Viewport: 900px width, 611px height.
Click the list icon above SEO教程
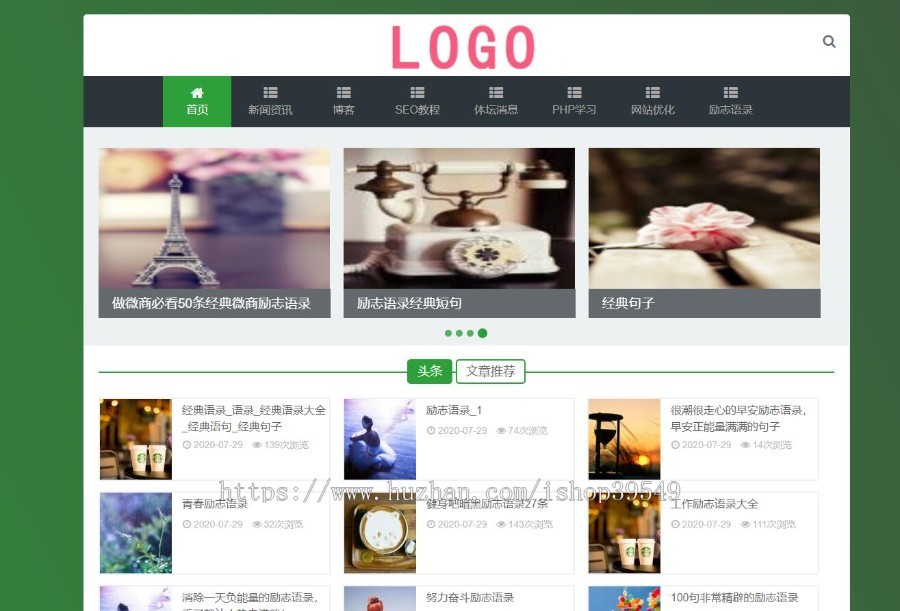point(417,92)
